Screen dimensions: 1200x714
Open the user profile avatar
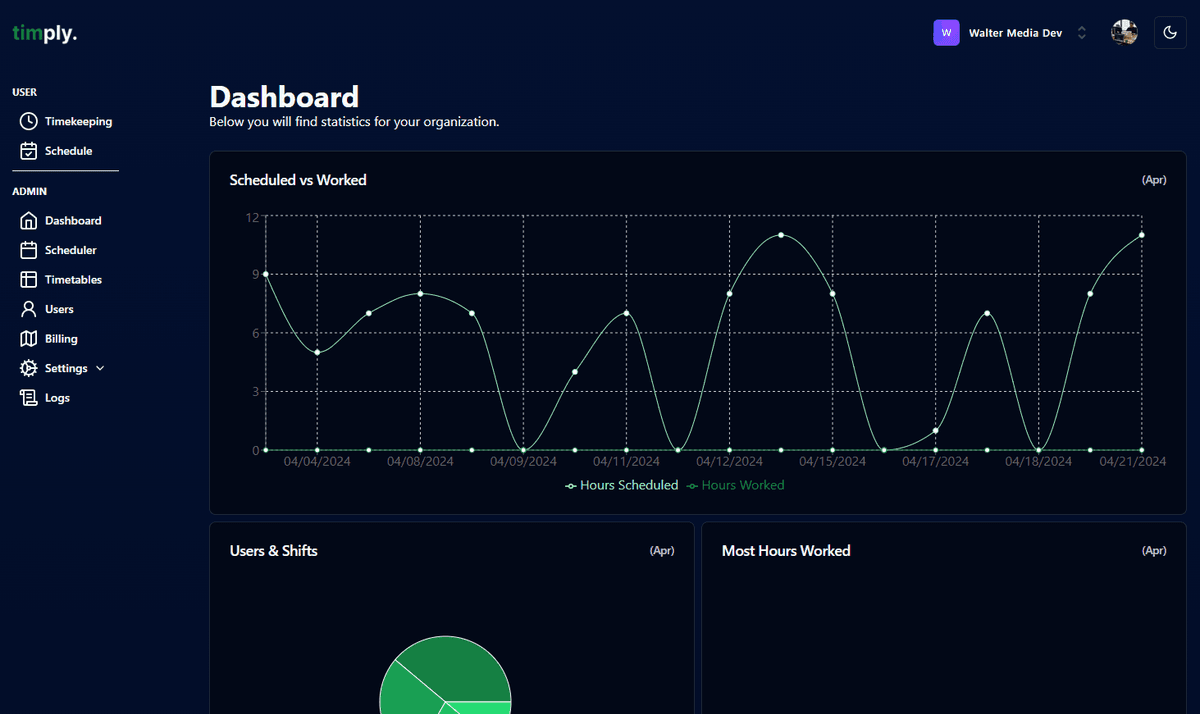point(1124,33)
